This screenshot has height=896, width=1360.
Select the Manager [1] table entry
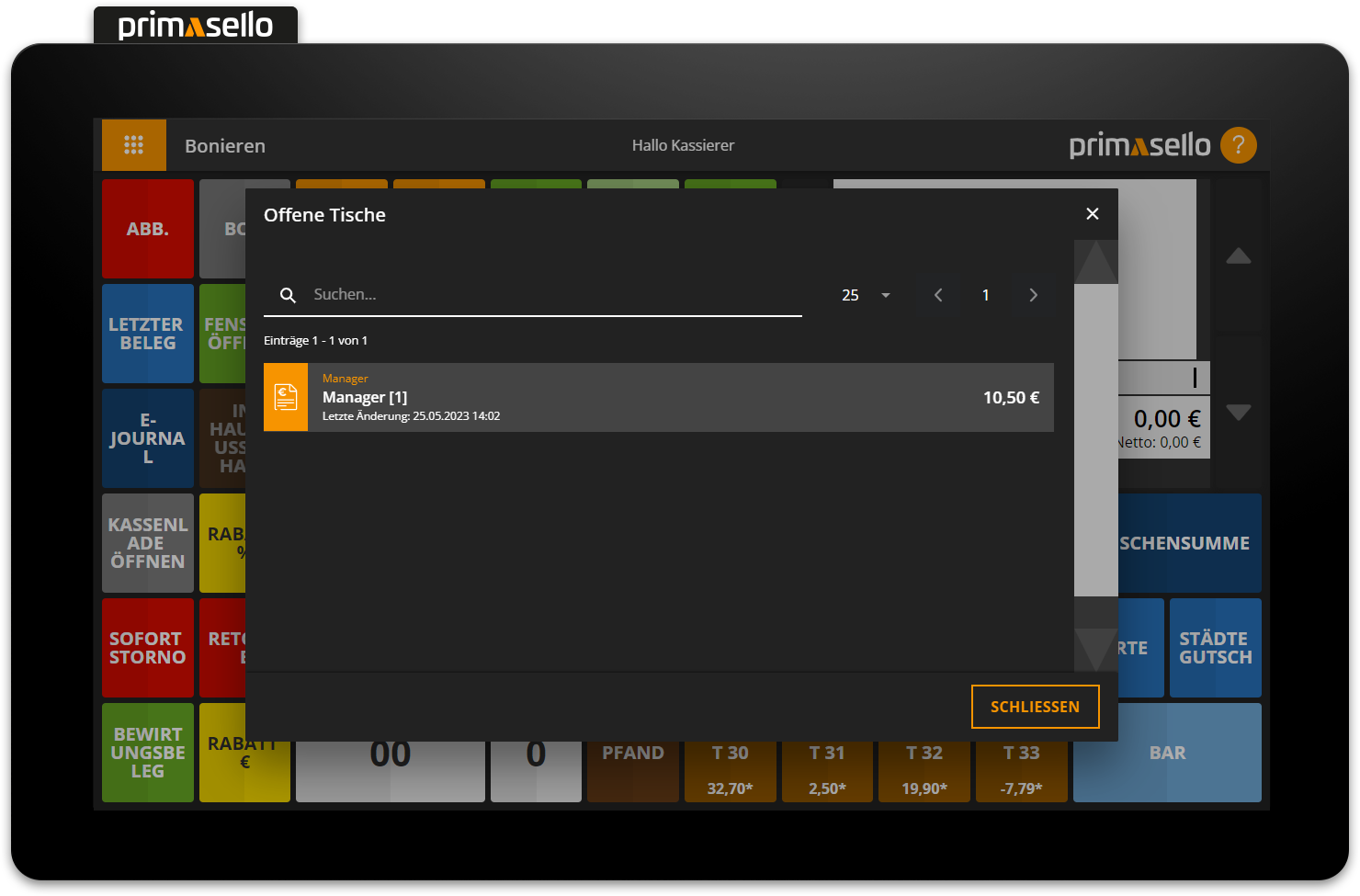click(658, 397)
